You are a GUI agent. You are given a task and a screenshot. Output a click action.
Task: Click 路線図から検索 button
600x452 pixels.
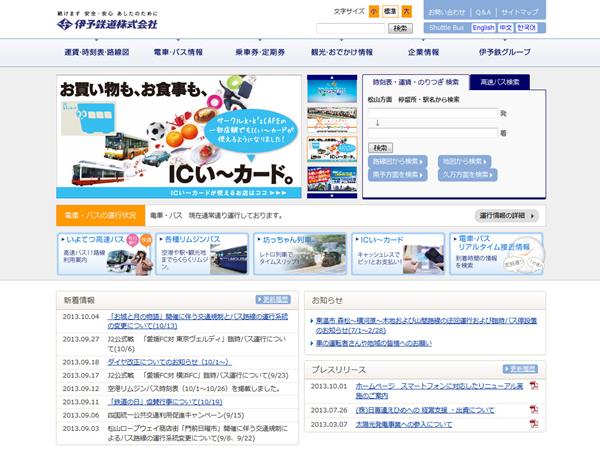pos(398,162)
